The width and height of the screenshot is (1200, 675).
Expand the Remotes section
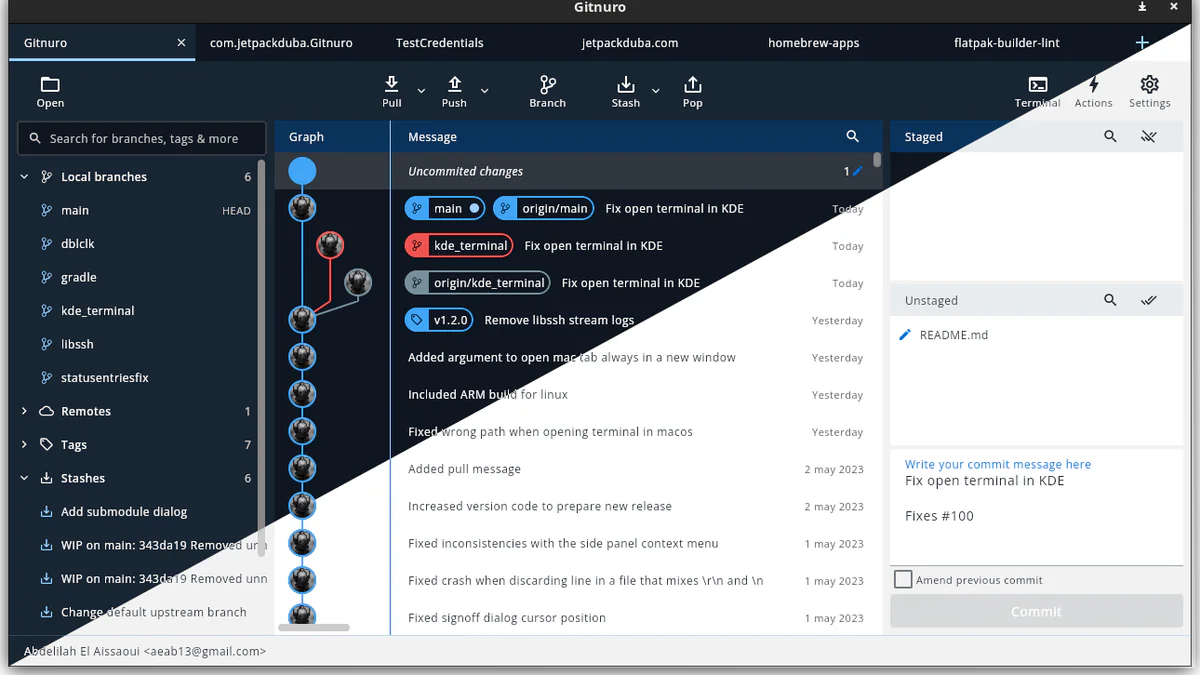tap(23, 410)
